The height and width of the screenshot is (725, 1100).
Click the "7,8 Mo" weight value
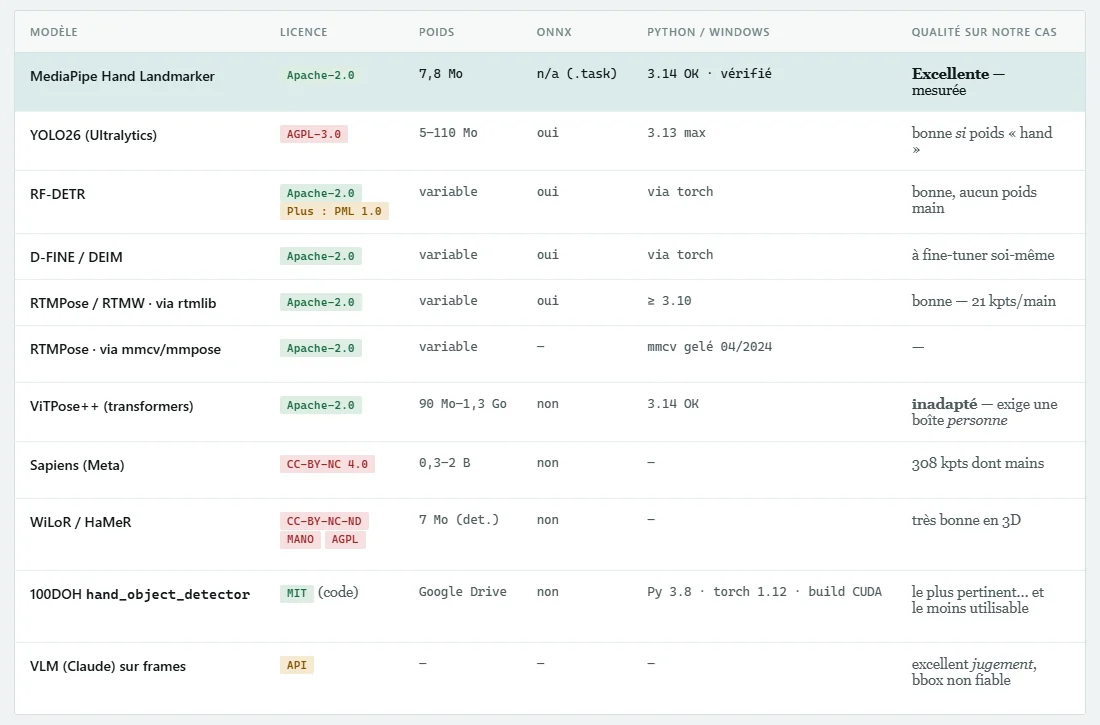pyautogui.click(x=441, y=74)
